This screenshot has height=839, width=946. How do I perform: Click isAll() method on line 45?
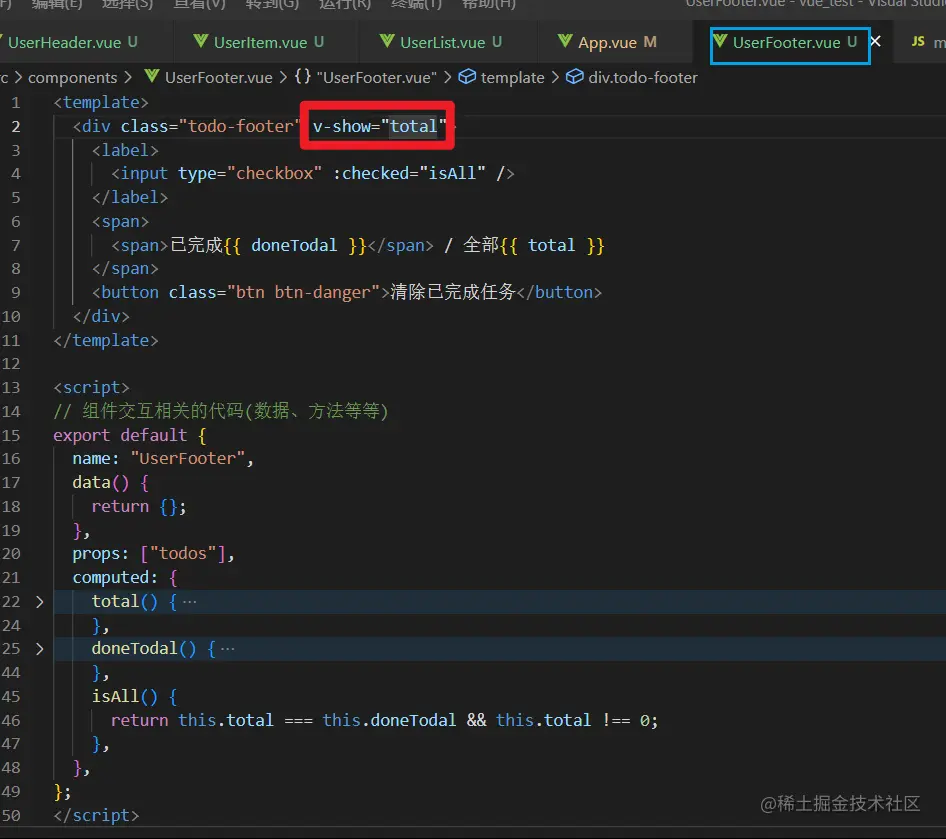point(124,697)
